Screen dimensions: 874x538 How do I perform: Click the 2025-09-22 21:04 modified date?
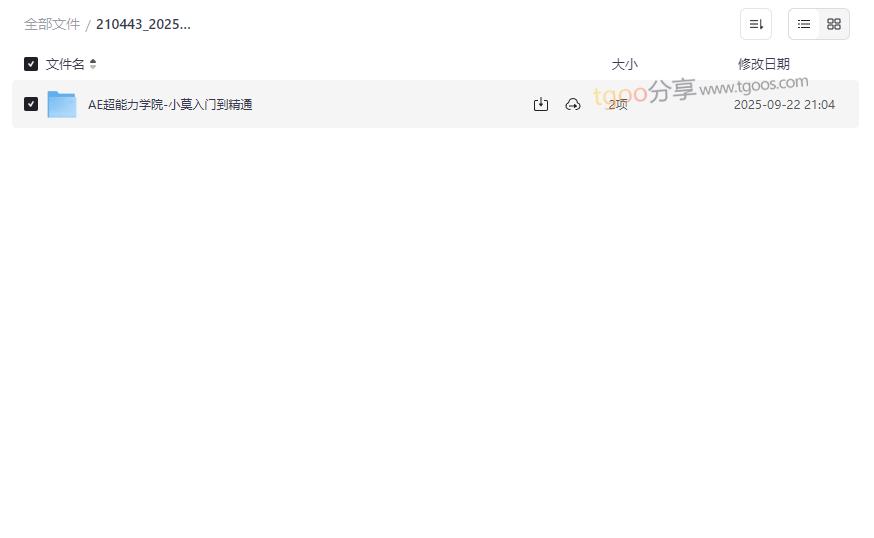(784, 104)
